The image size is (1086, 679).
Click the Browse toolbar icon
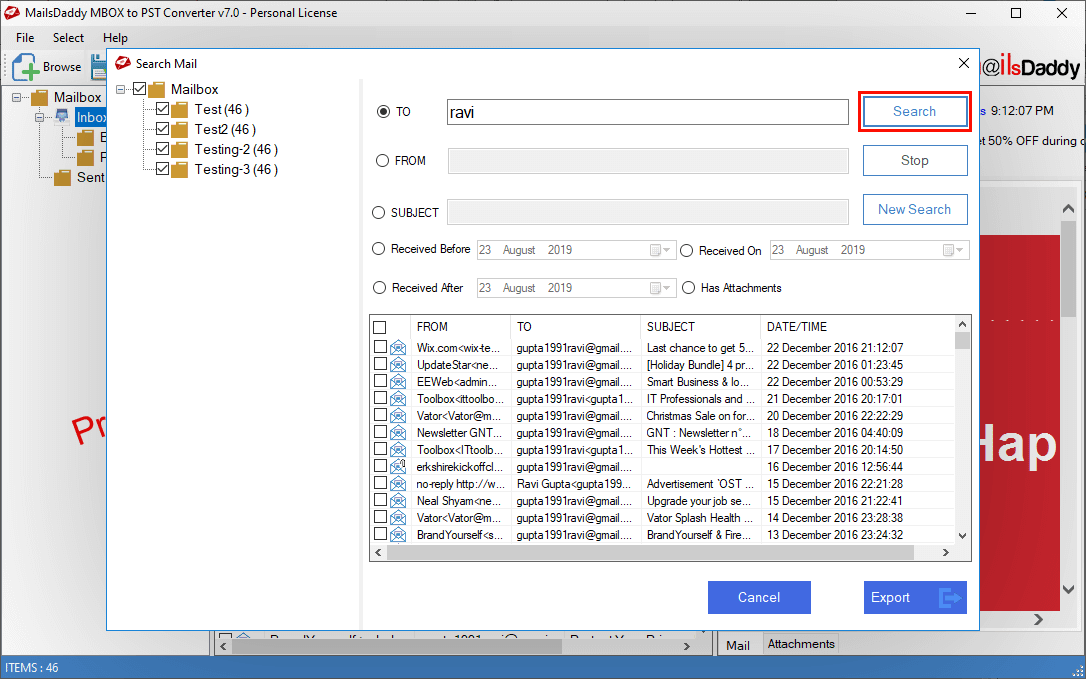pos(26,67)
